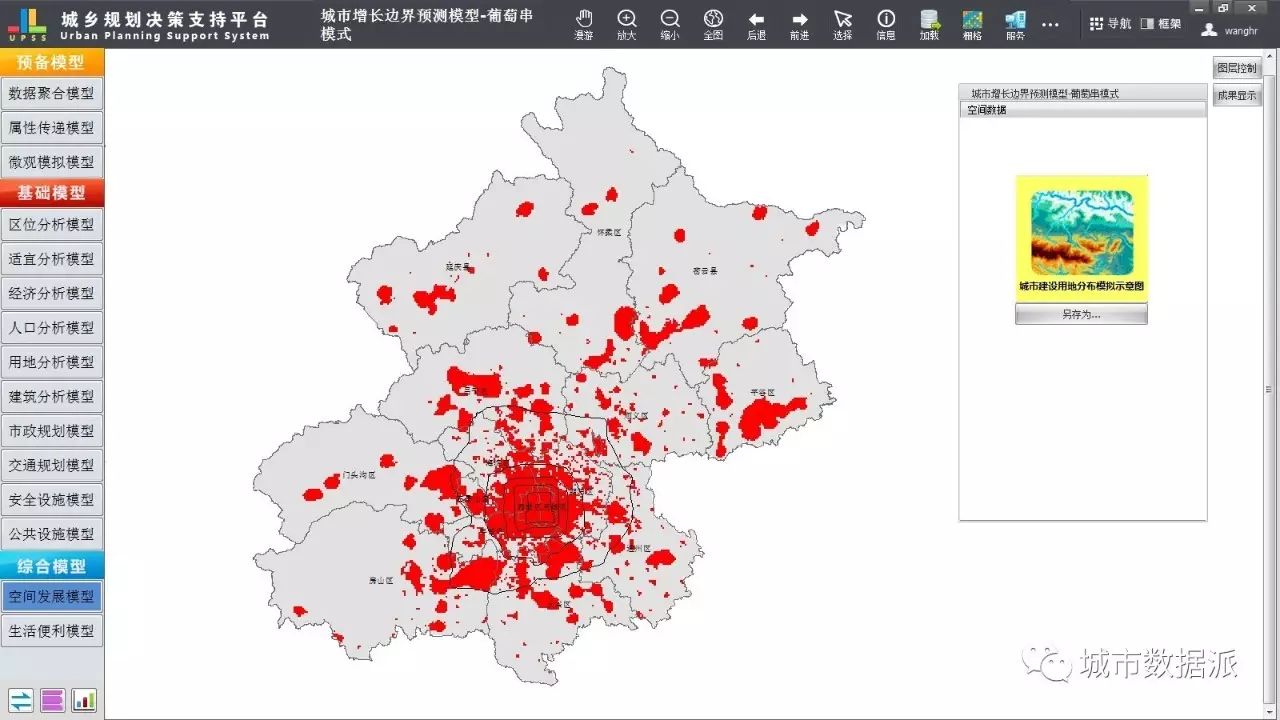Click 密云县 label on map
This screenshot has height=720, width=1280.
click(705, 270)
